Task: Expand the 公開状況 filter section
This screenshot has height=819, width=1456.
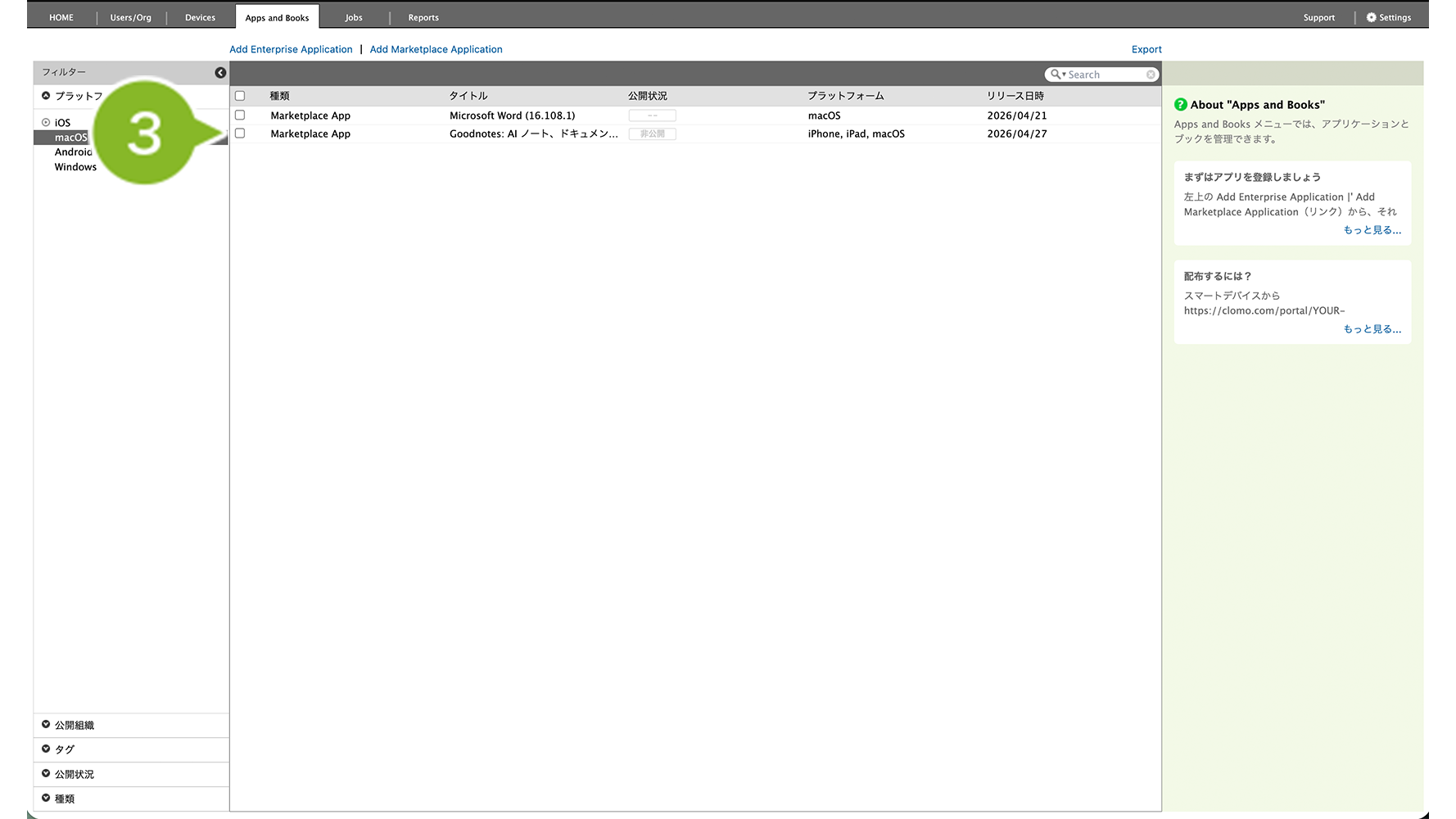Action: (46, 774)
